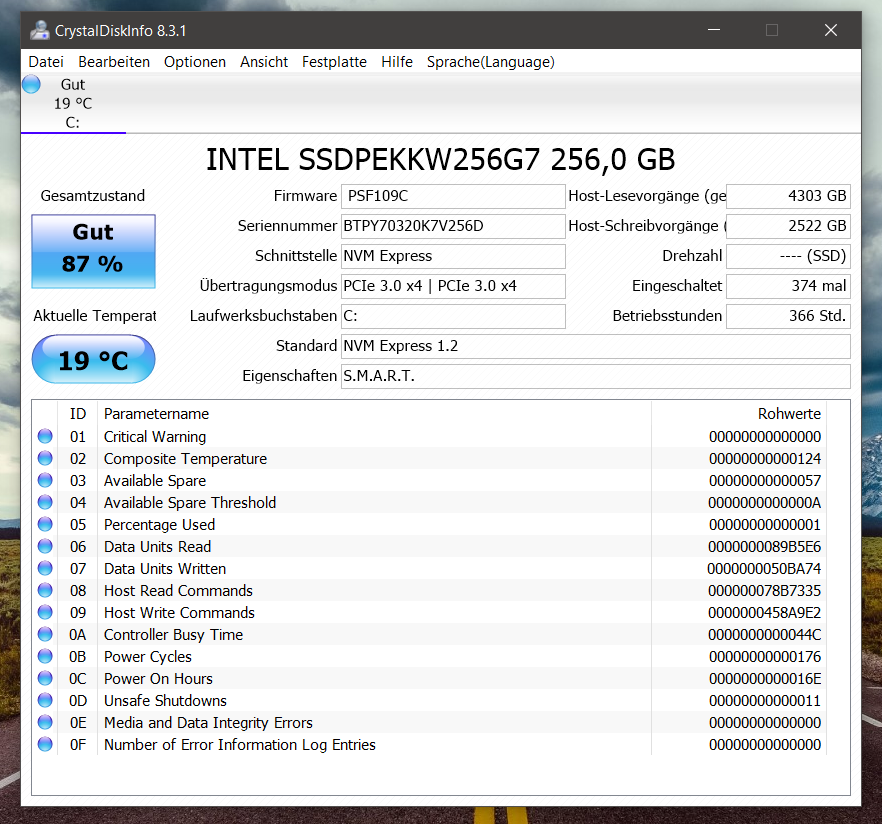882x824 pixels.
Task: Click the blue health orb for drive C:
Action: coord(32,84)
